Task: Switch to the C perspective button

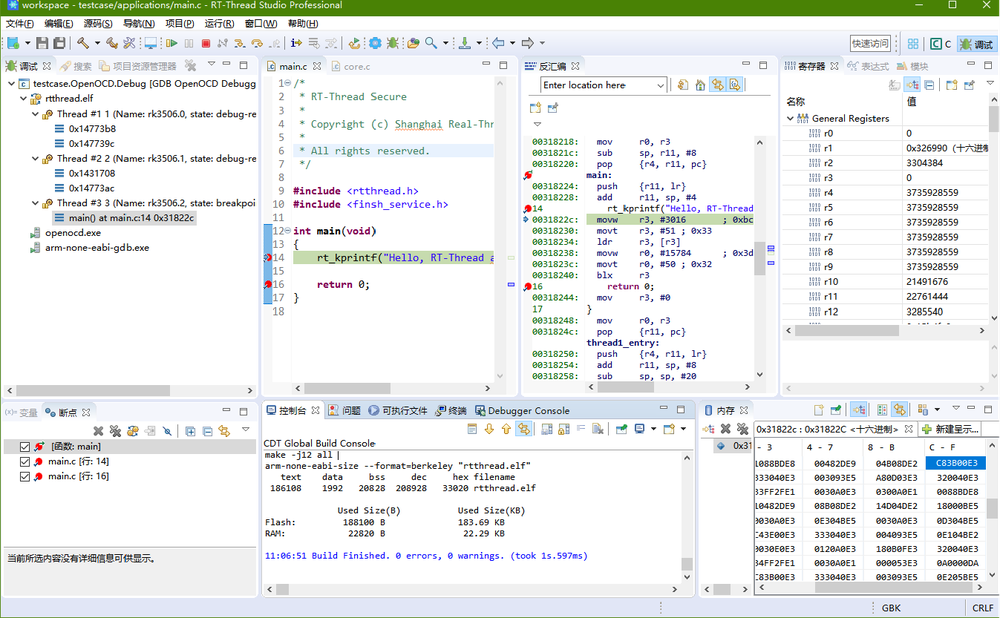Action: coord(940,43)
